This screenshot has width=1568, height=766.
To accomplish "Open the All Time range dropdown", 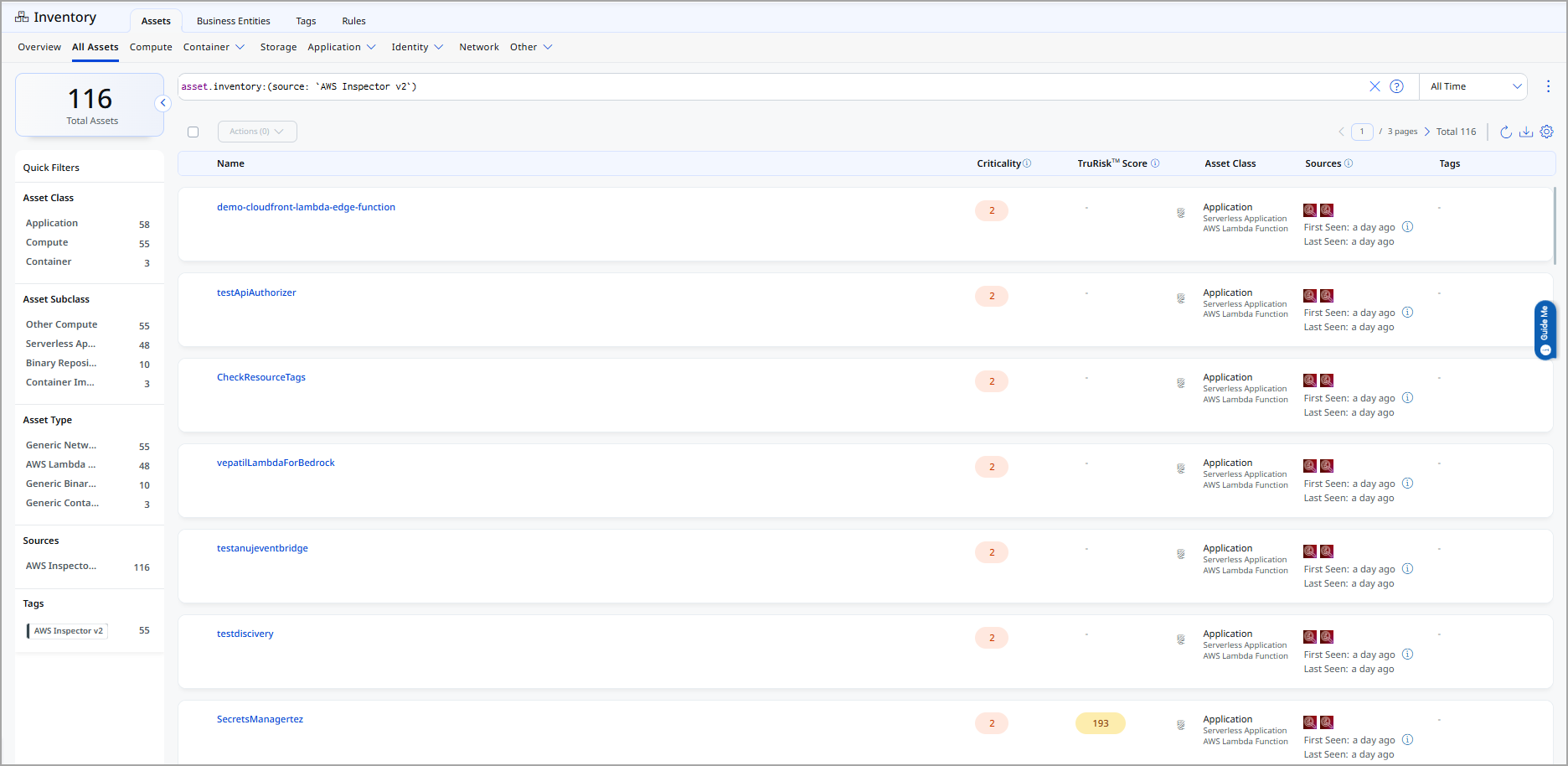I will pyautogui.click(x=1473, y=86).
